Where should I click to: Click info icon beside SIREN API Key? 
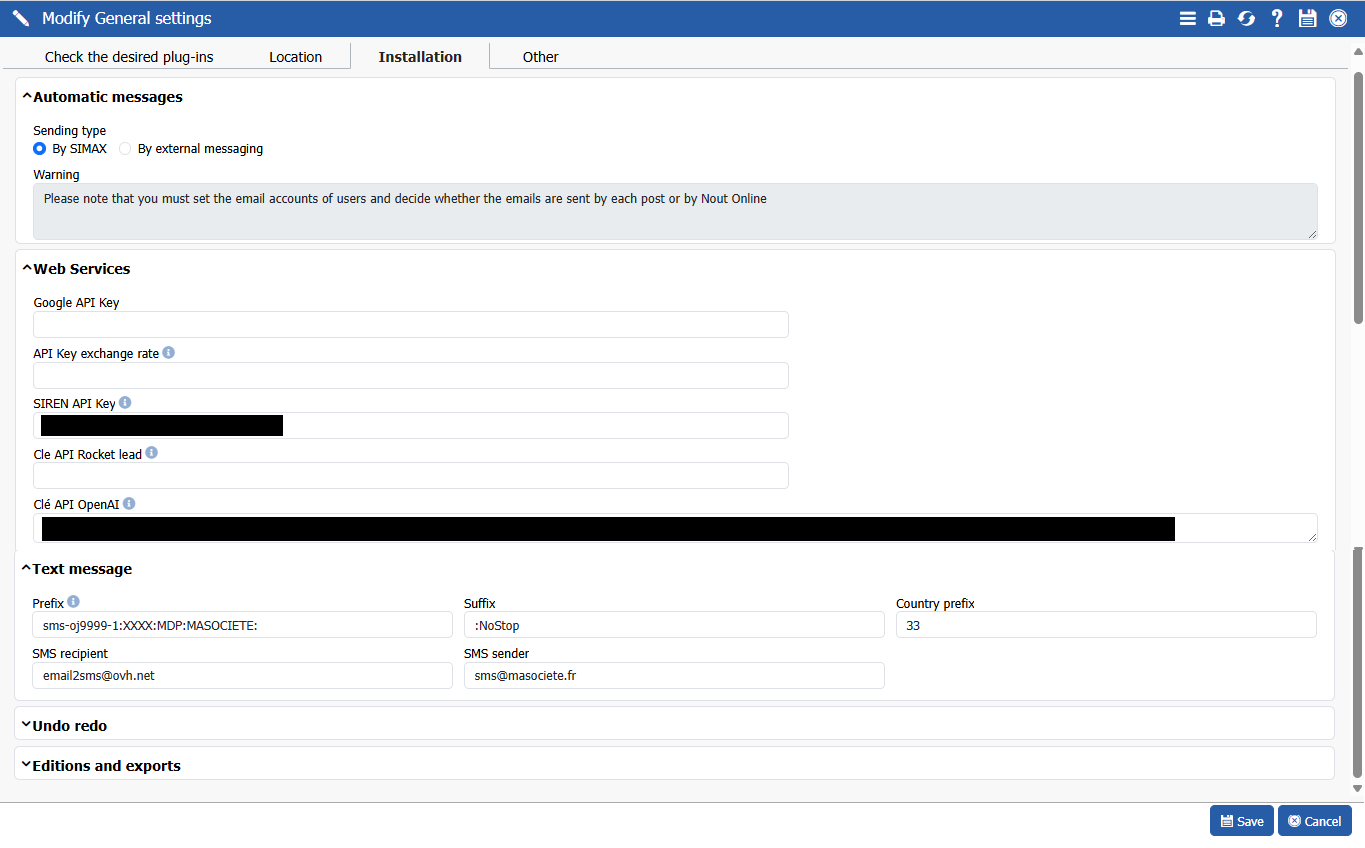click(x=125, y=403)
